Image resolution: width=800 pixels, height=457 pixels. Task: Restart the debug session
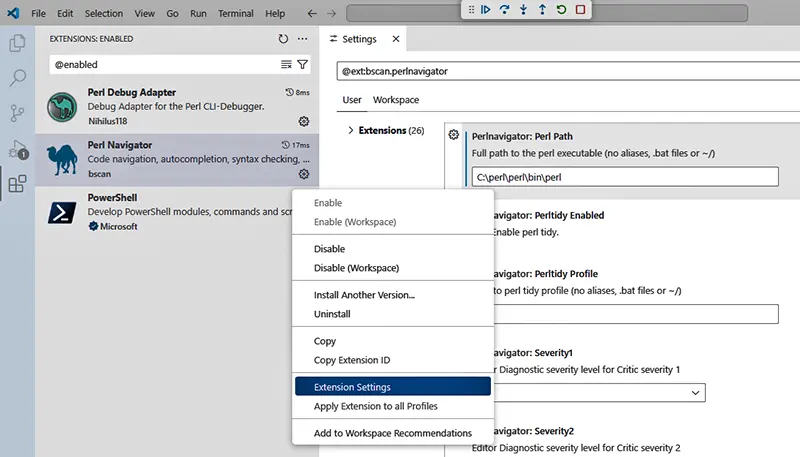click(561, 9)
